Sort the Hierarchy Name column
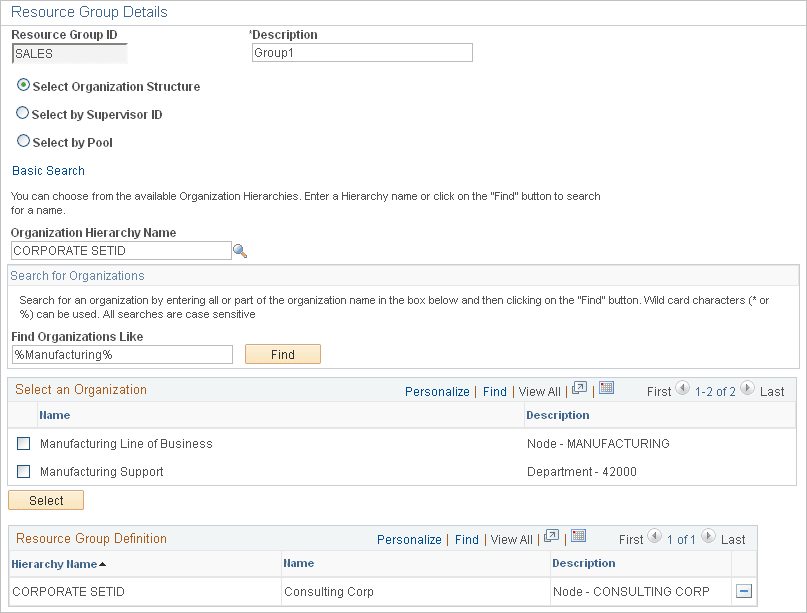The height and width of the screenshot is (613, 807). pyautogui.click(x=52, y=563)
